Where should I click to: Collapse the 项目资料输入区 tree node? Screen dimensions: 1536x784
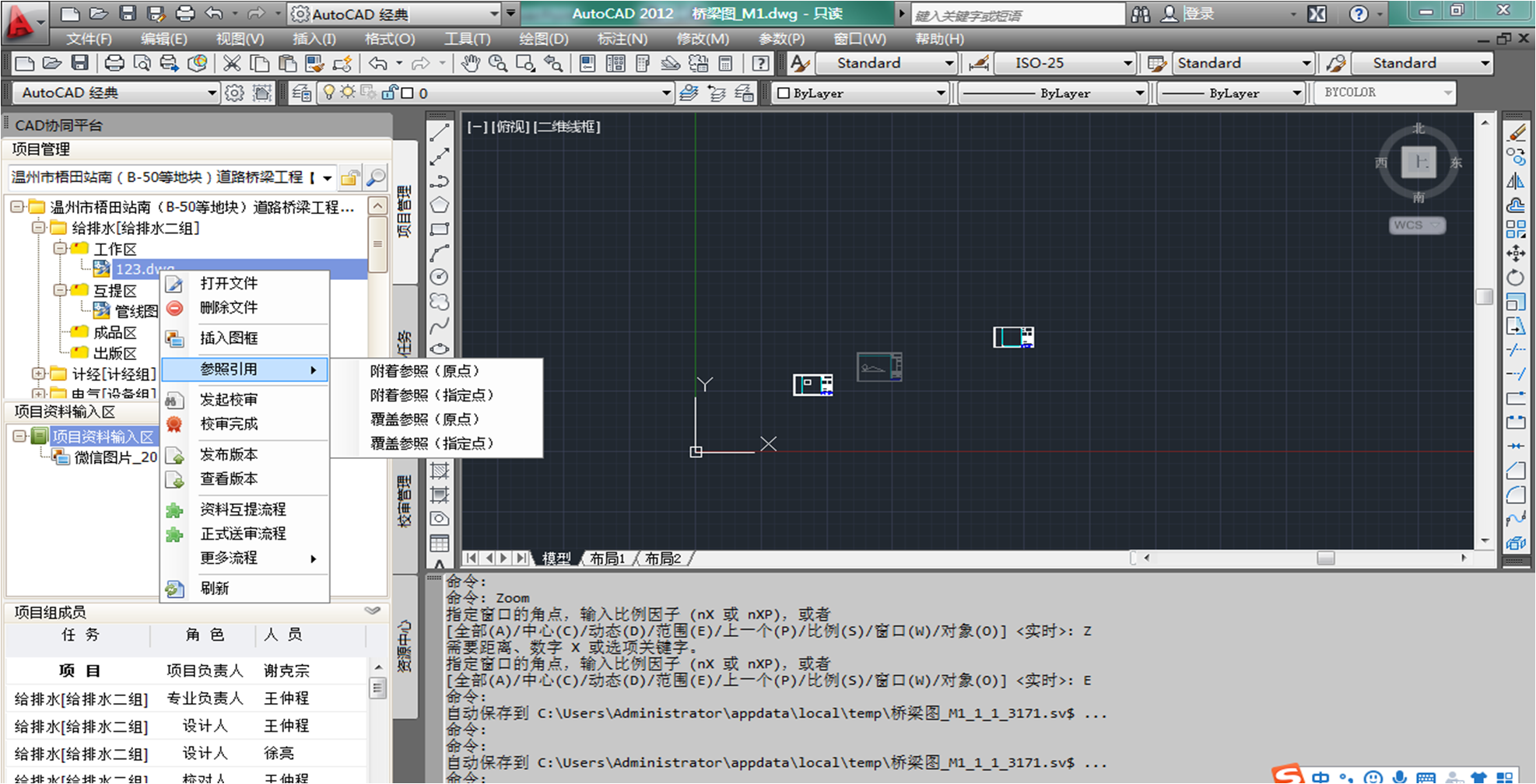19,436
